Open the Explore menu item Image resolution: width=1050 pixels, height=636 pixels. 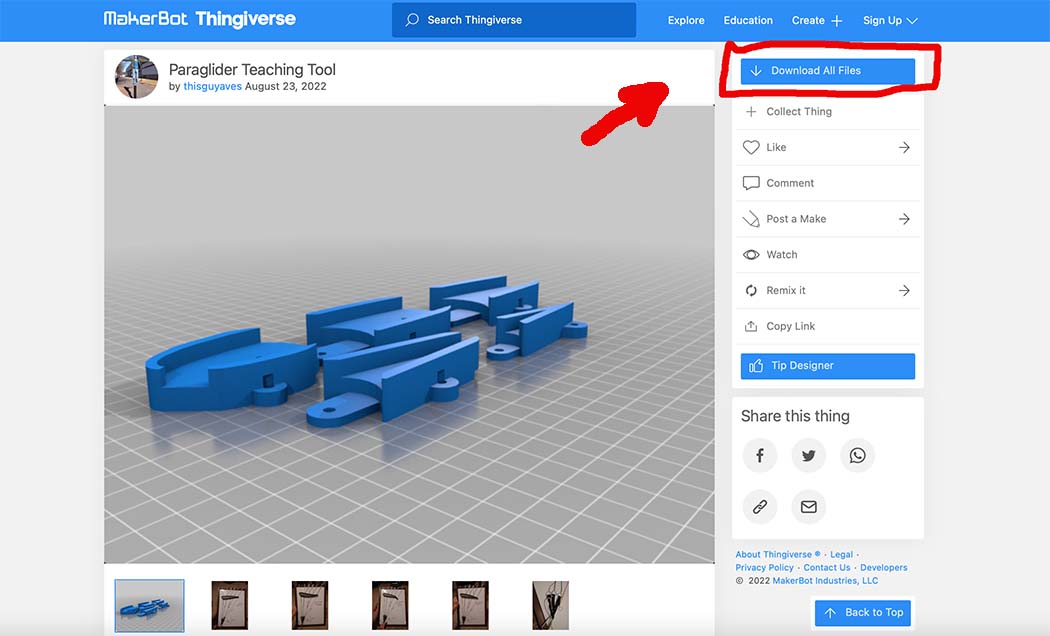click(686, 20)
